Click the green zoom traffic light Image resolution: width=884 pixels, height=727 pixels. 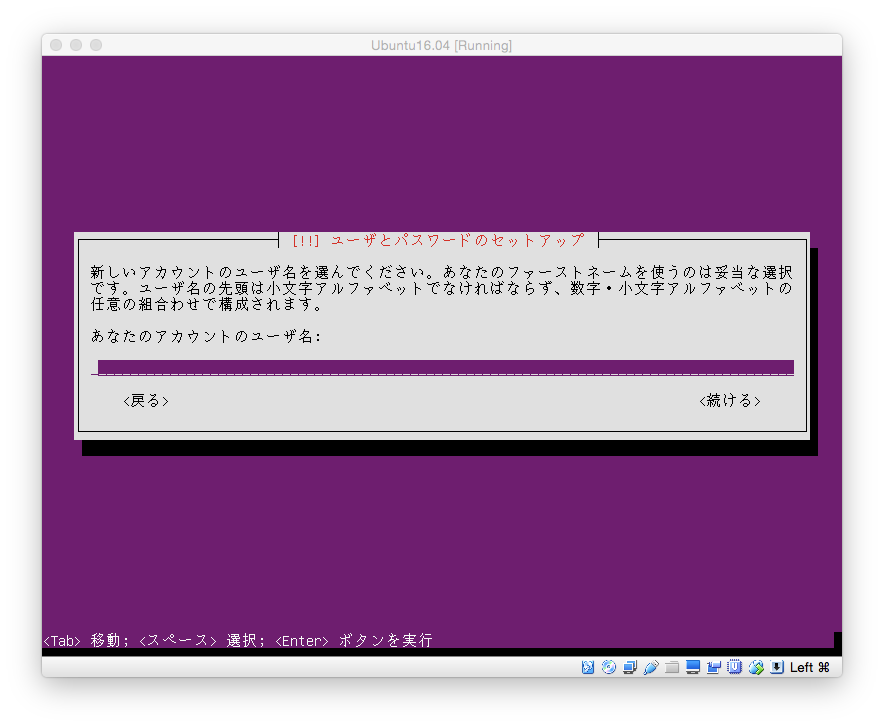tap(95, 45)
